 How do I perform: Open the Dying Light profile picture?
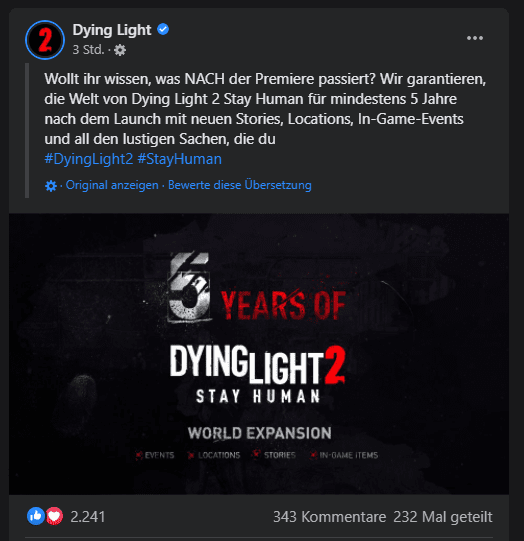pyautogui.click(x=45, y=40)
